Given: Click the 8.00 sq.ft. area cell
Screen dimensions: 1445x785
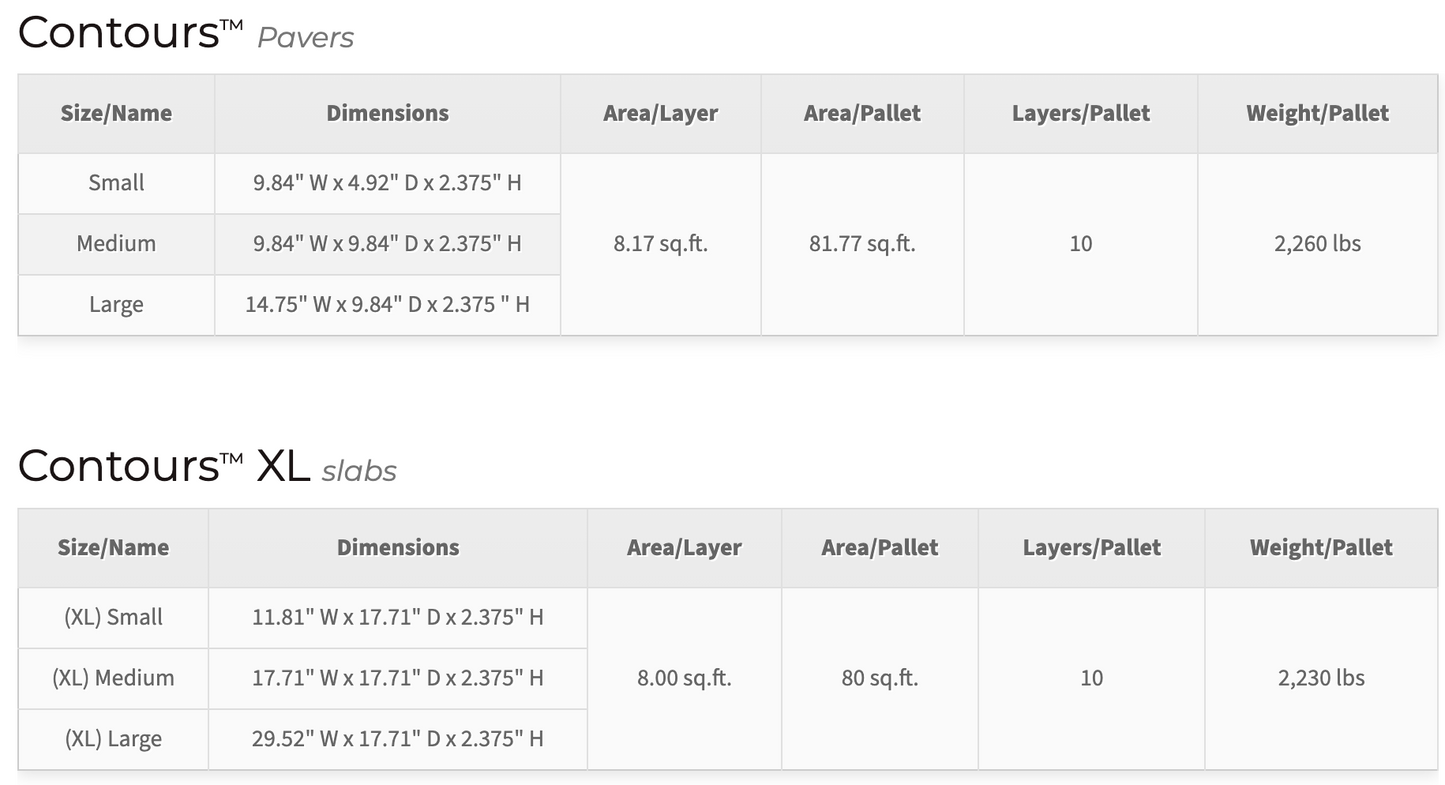Looking at the screenshot, I should point(685,678).
